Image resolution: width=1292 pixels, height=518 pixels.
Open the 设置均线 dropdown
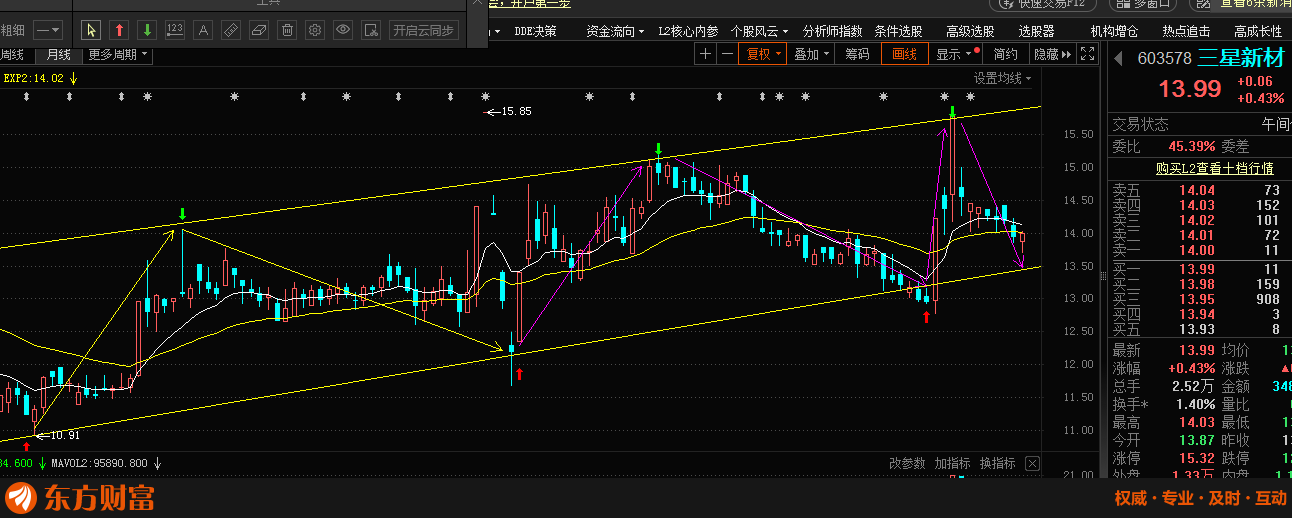coord(1003,78)
